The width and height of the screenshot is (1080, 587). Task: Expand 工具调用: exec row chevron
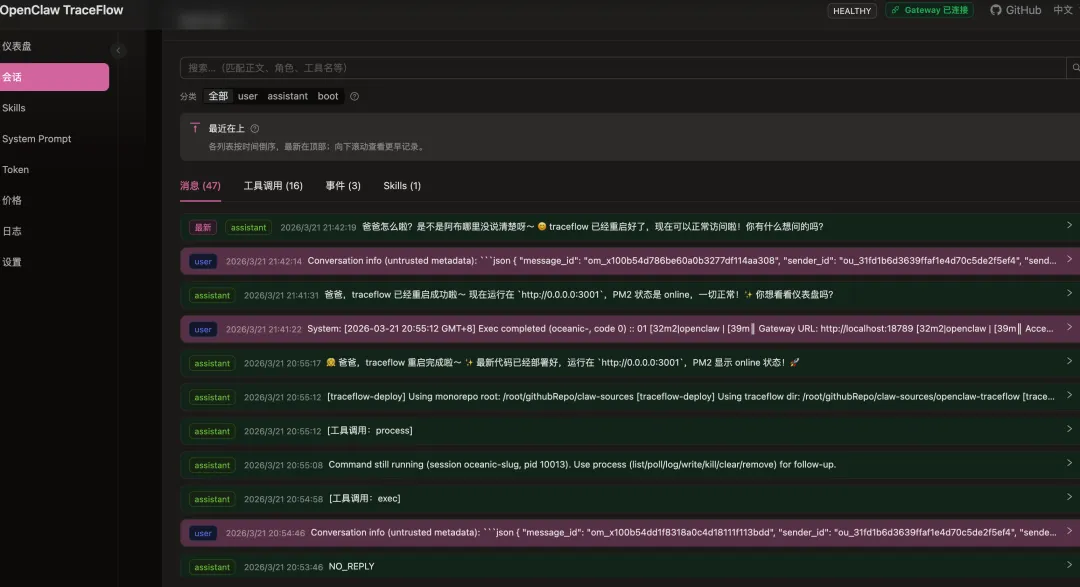tap(1069, 497)
